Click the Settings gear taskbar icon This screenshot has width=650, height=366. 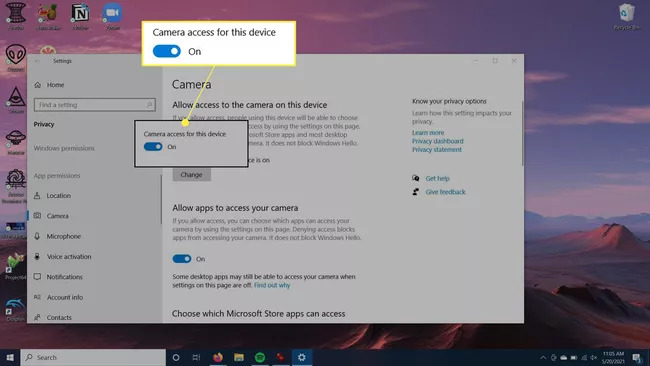tap(302, 357)
